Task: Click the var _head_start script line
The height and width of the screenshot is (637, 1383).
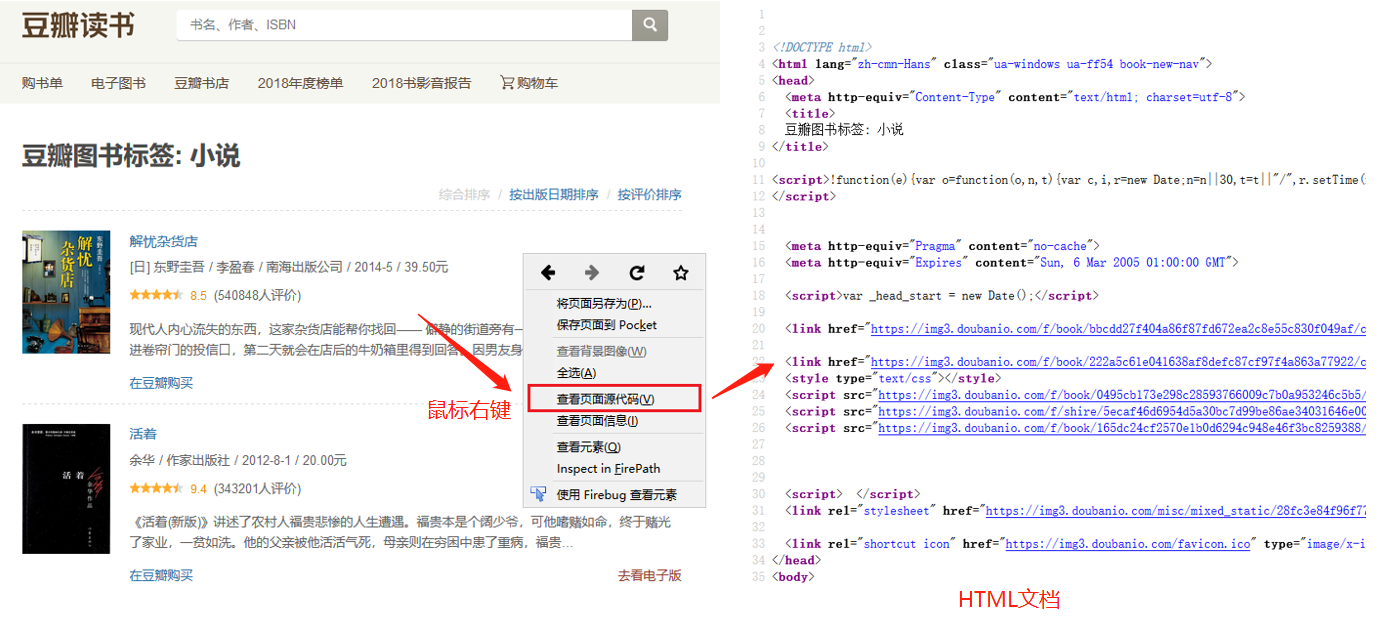Action: (942, 296)
